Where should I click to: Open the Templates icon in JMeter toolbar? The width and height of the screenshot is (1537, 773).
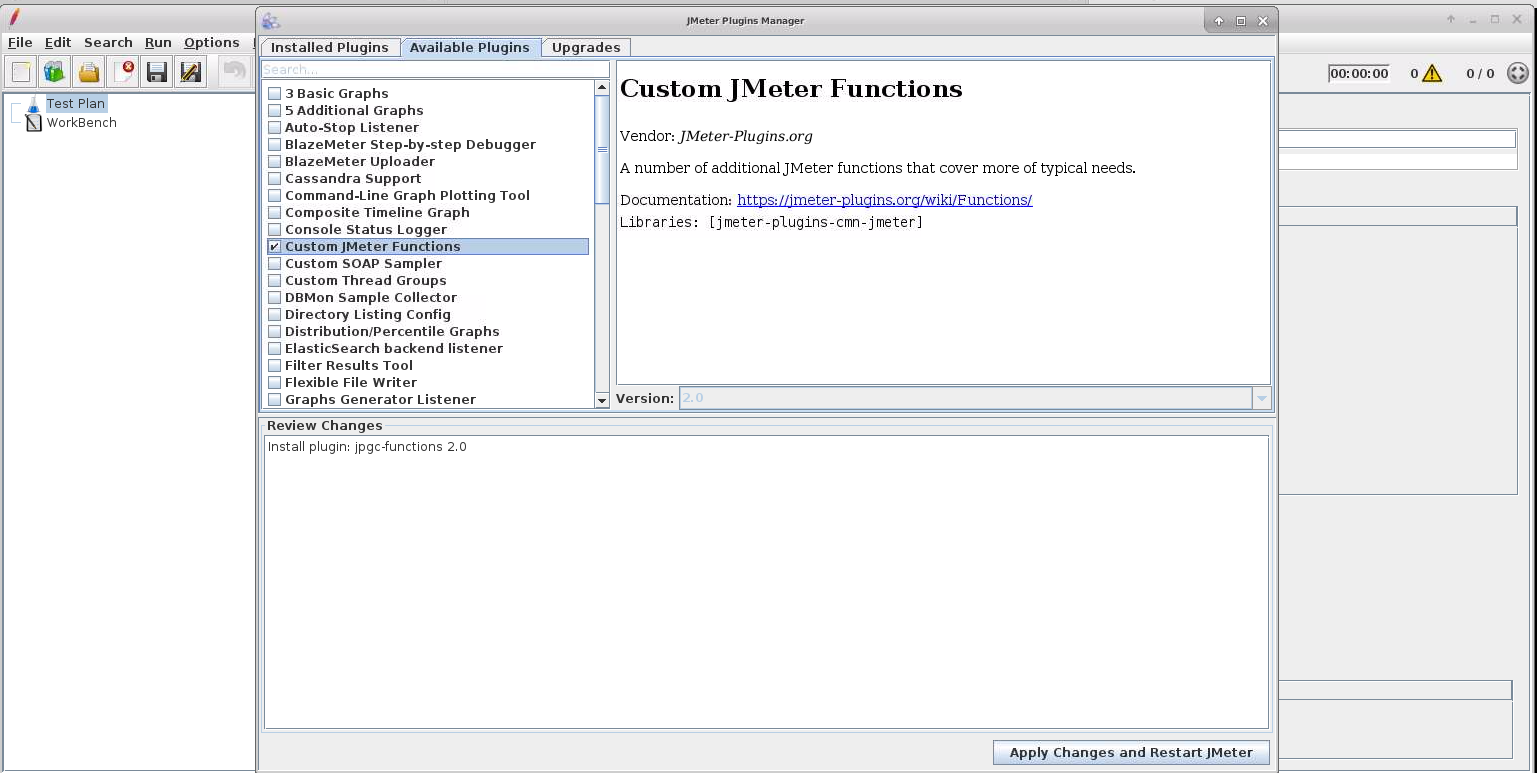pyautogui.click(x=54, y=72)
